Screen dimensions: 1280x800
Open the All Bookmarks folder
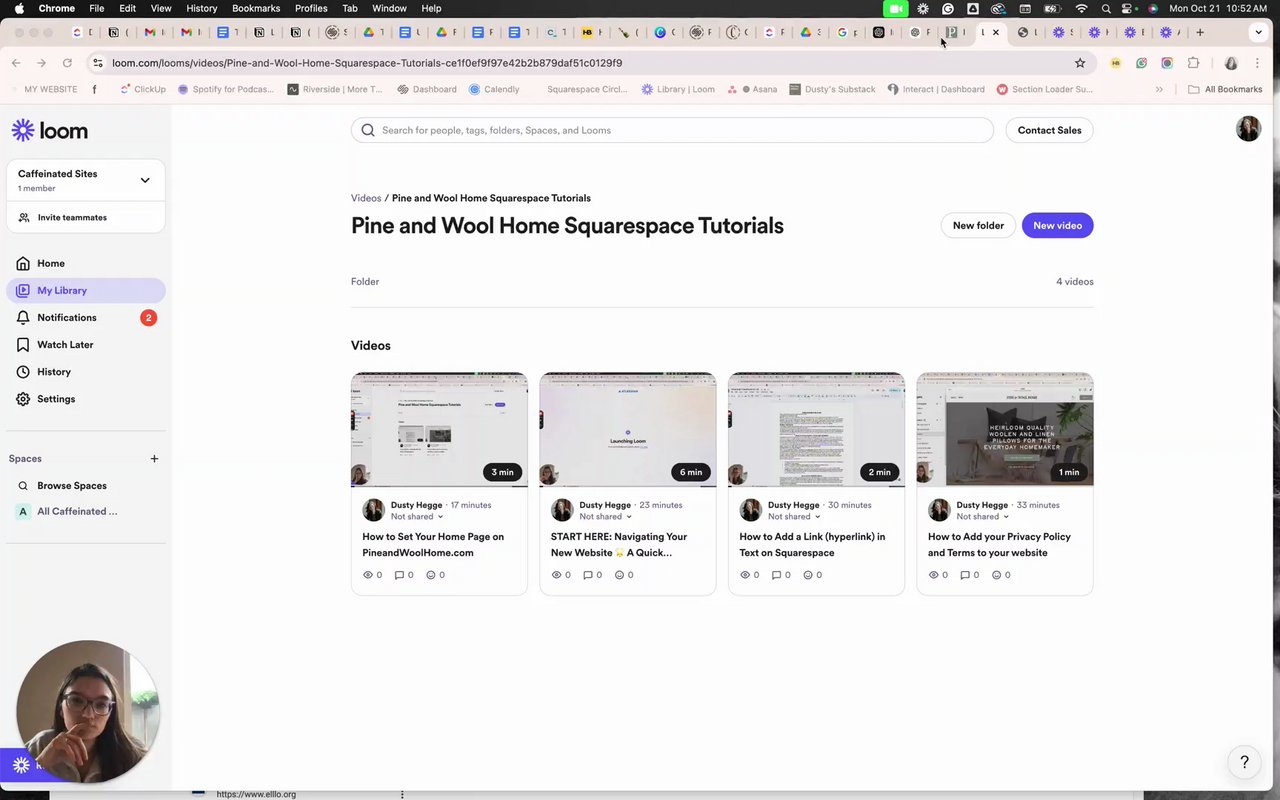(1225, 89)
